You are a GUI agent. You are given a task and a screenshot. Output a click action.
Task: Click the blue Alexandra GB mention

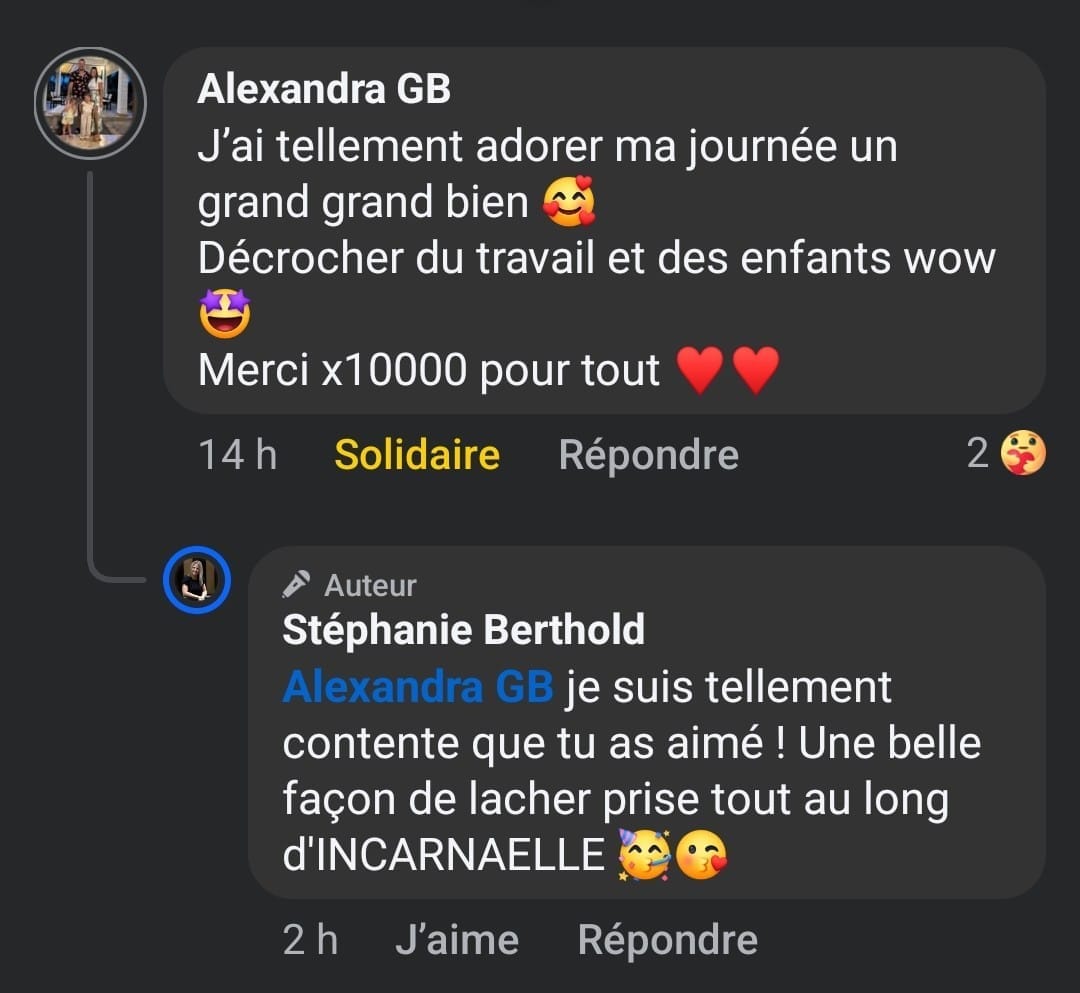tap(417, 688)
